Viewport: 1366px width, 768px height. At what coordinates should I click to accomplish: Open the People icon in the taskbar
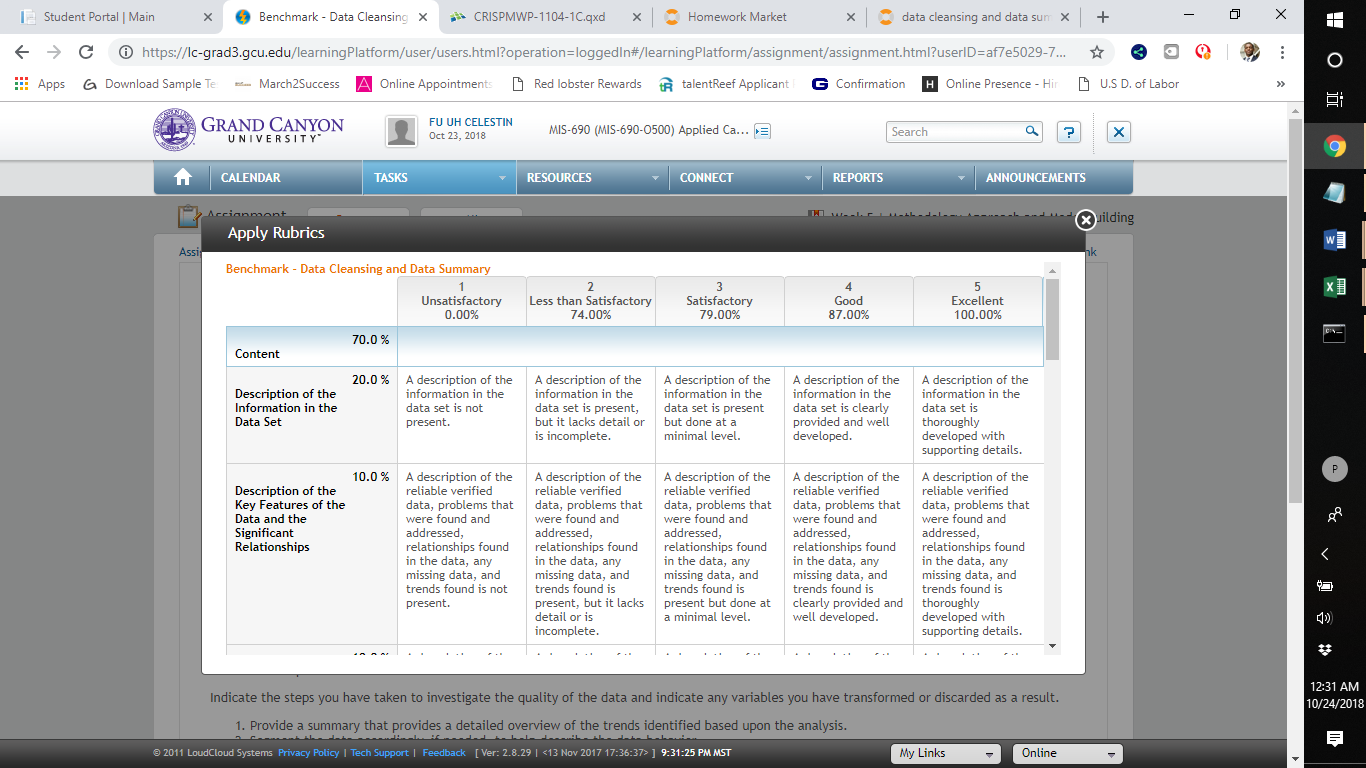[1335, 515]
